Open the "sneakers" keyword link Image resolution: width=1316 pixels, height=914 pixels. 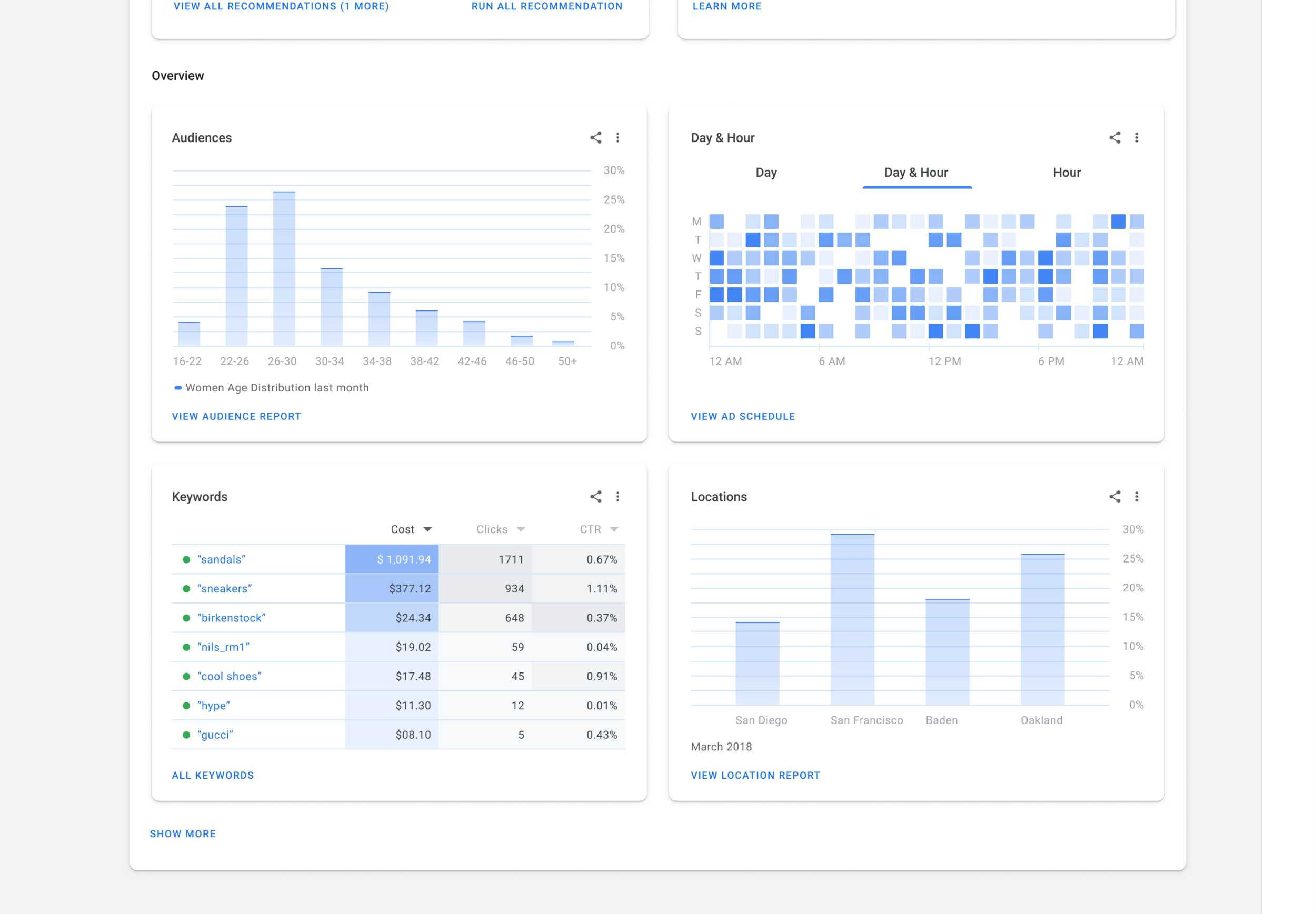pos(225,589)
